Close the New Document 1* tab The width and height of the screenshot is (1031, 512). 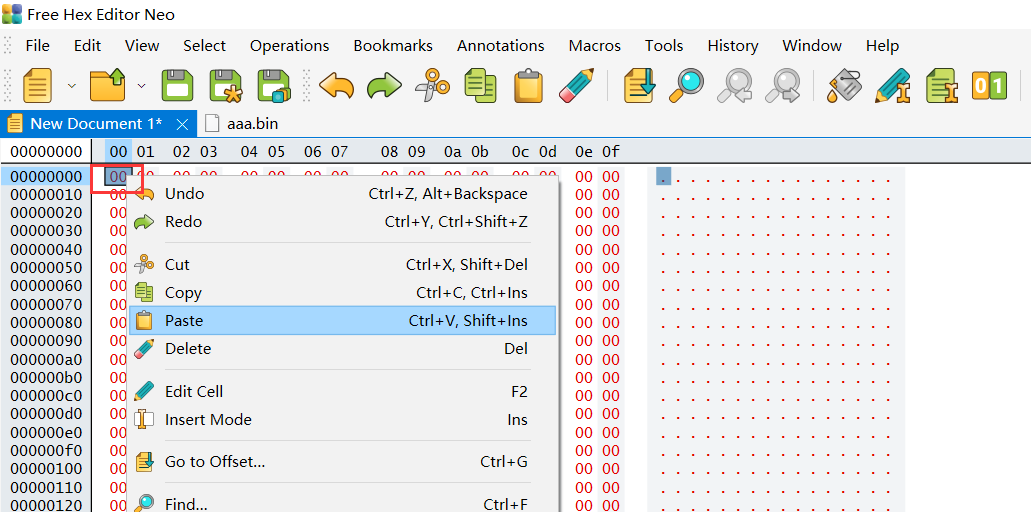tap(183, 124)
